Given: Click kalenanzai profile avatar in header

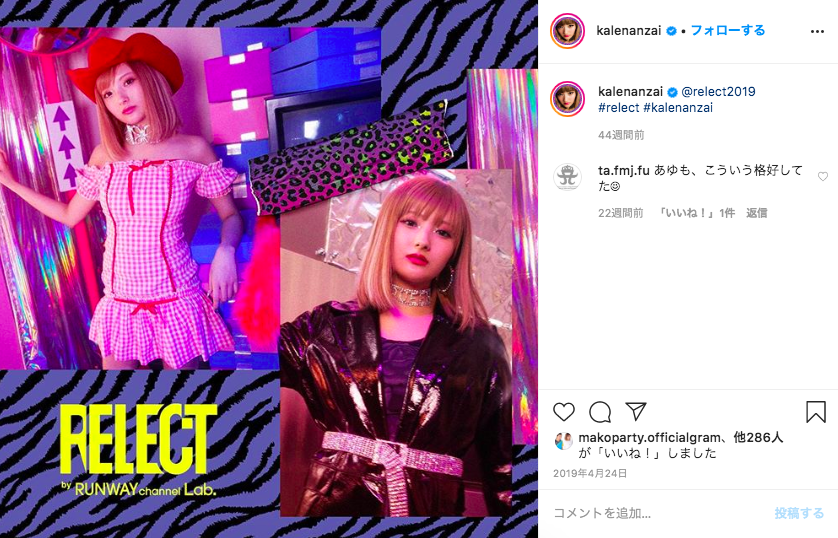Looking at the screenshot, I should point(567,31).
